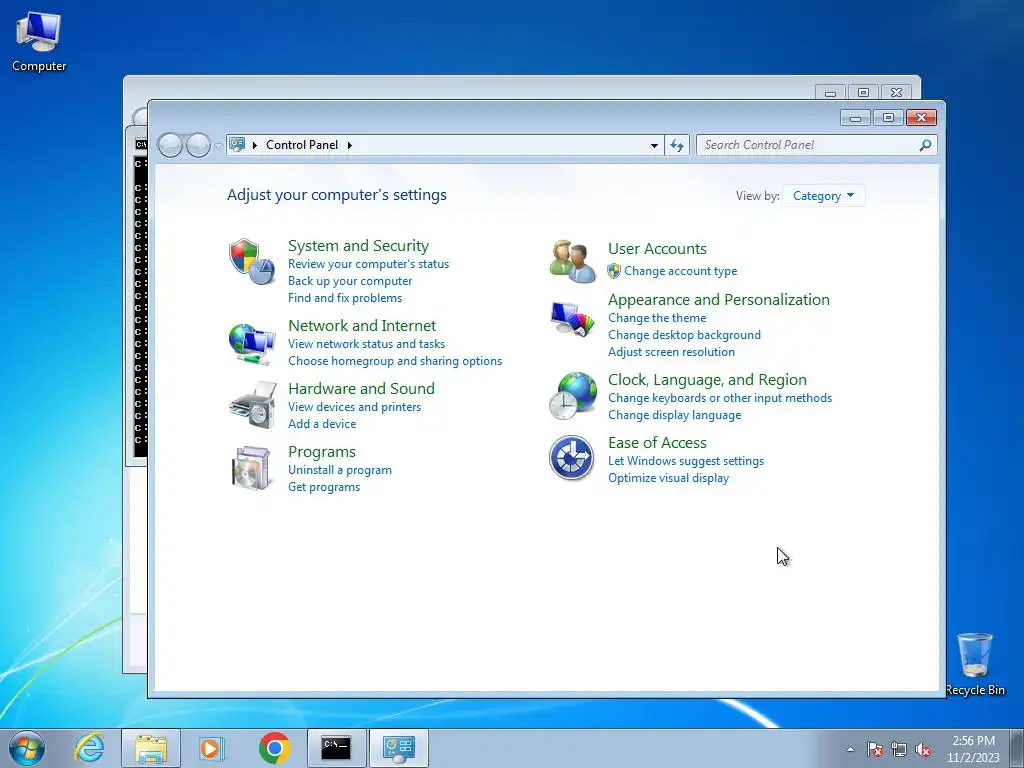Click Add a device link
1024x768 pixels.
tap(322, 424)
